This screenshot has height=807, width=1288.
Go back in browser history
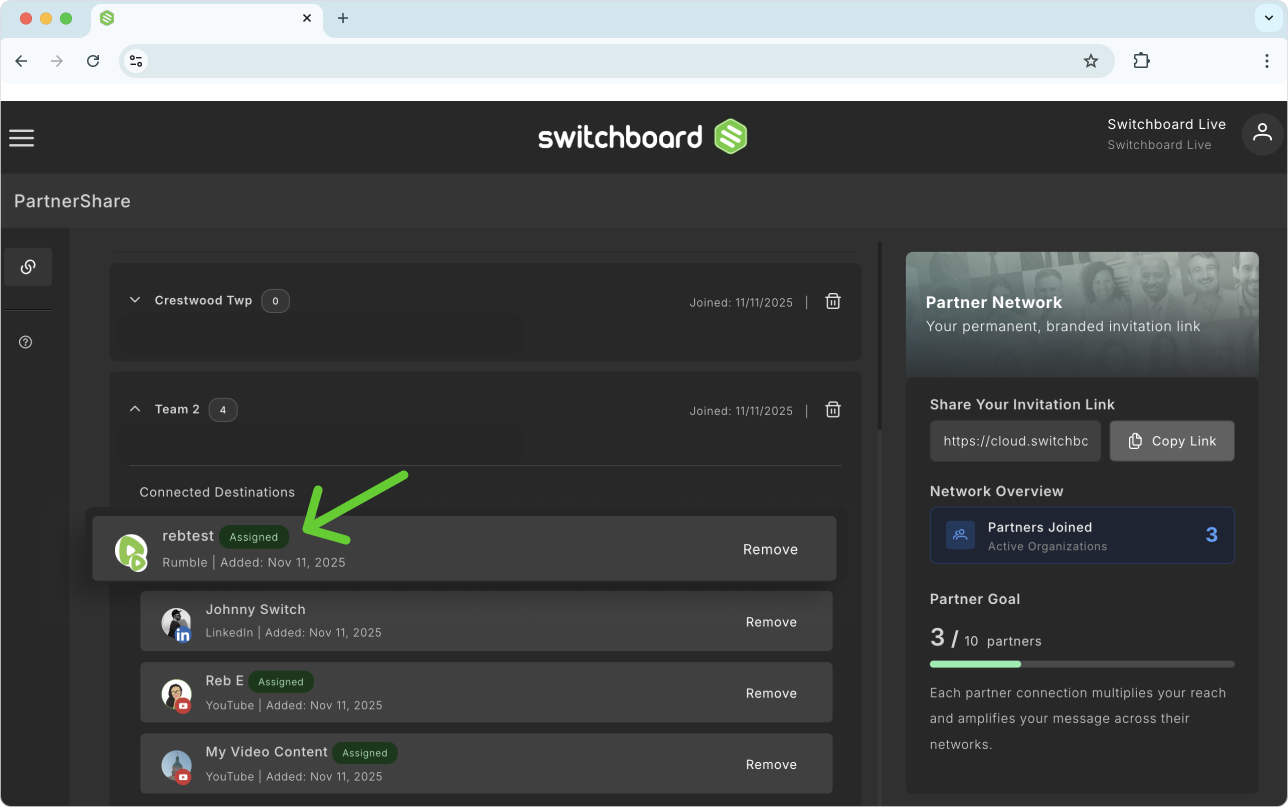coord(21,61)
